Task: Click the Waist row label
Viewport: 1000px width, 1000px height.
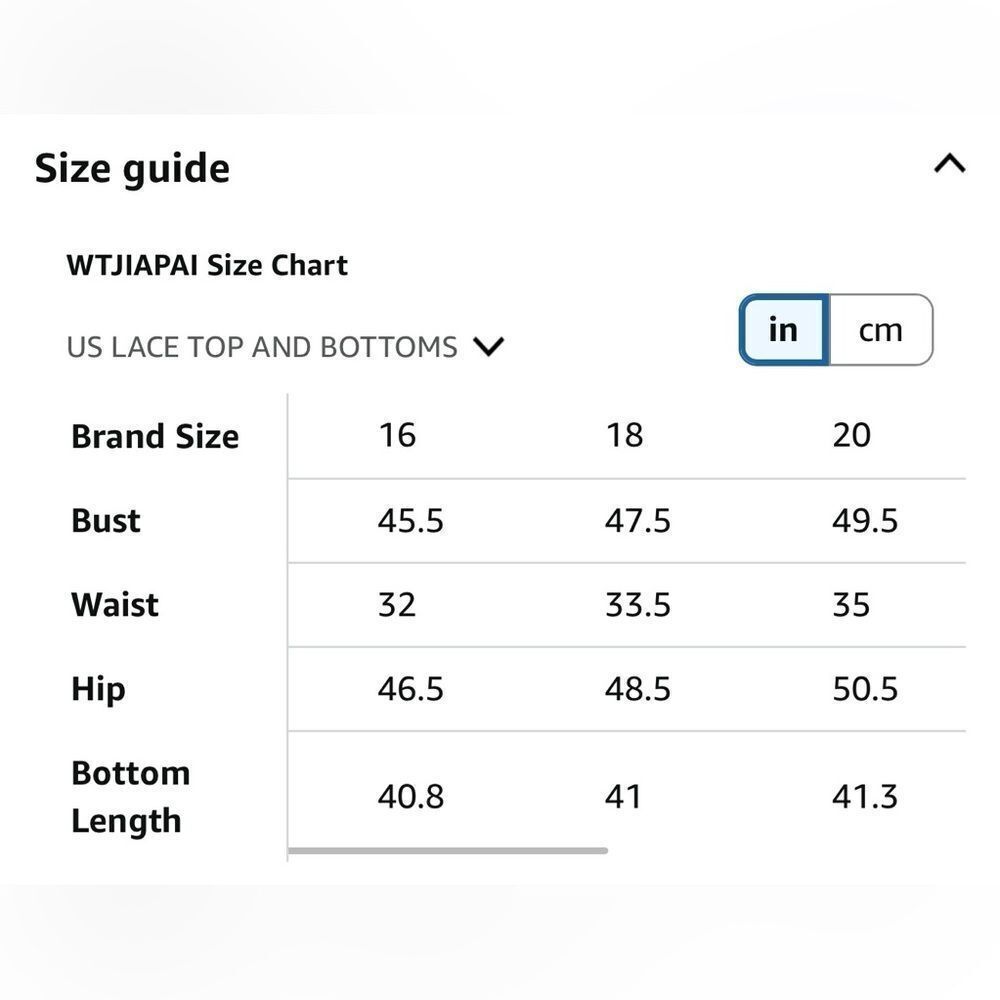Action: (115, 605)
